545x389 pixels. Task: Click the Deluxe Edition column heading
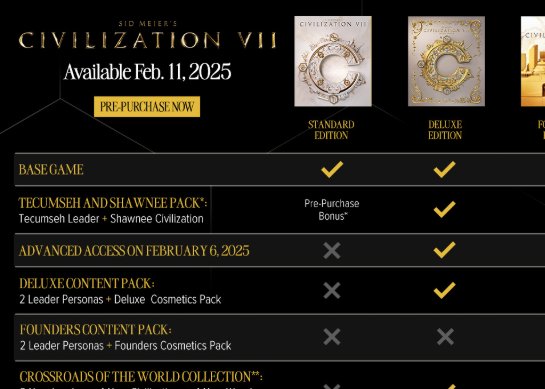(x=445, y=130)
